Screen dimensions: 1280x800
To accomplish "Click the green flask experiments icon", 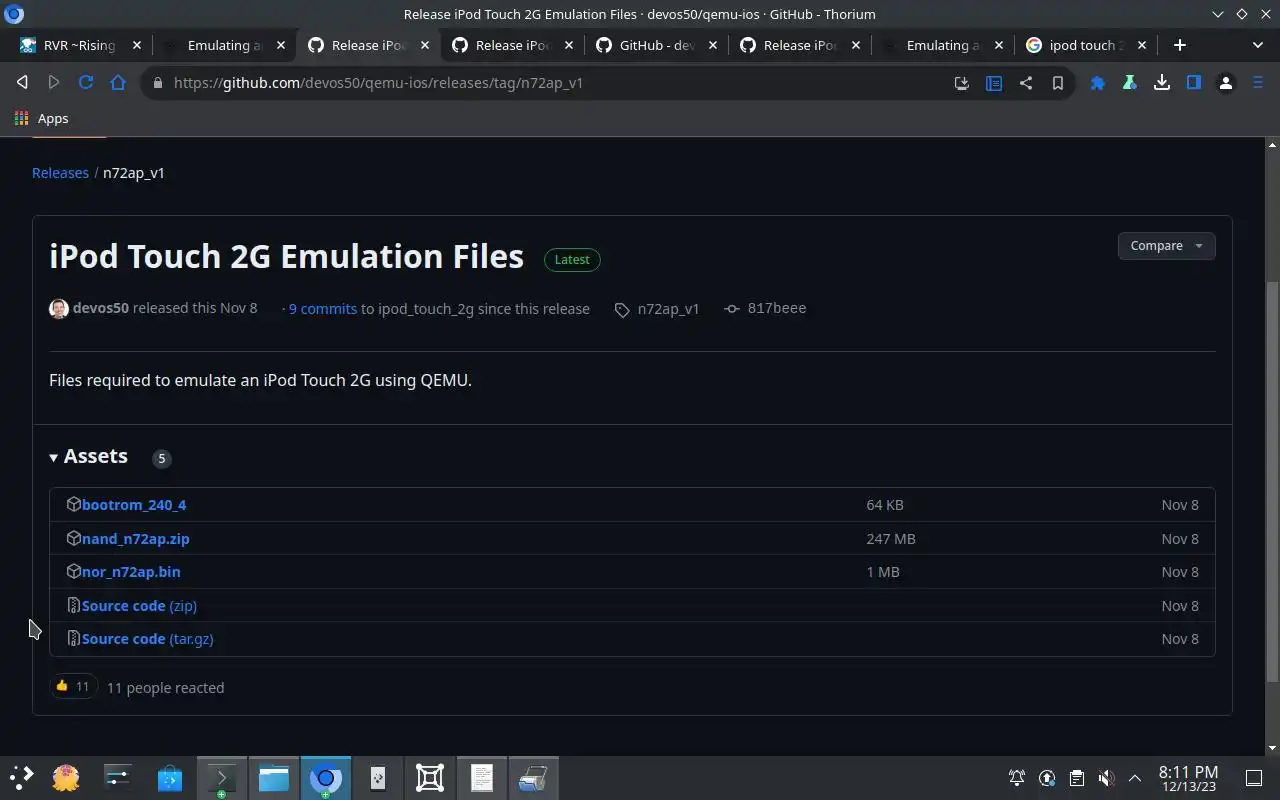I will (1130, 83).
